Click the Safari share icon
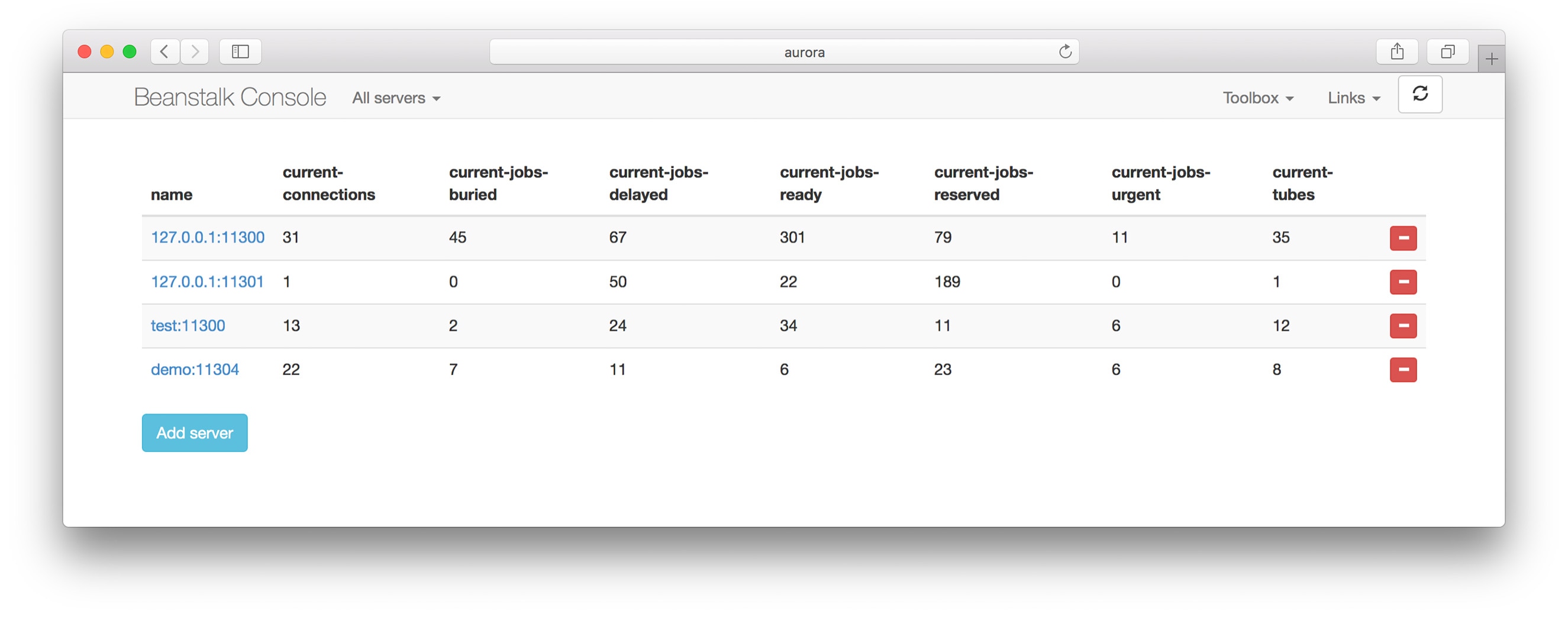This screenshot has height=617, width=1568. (1398, 51)
